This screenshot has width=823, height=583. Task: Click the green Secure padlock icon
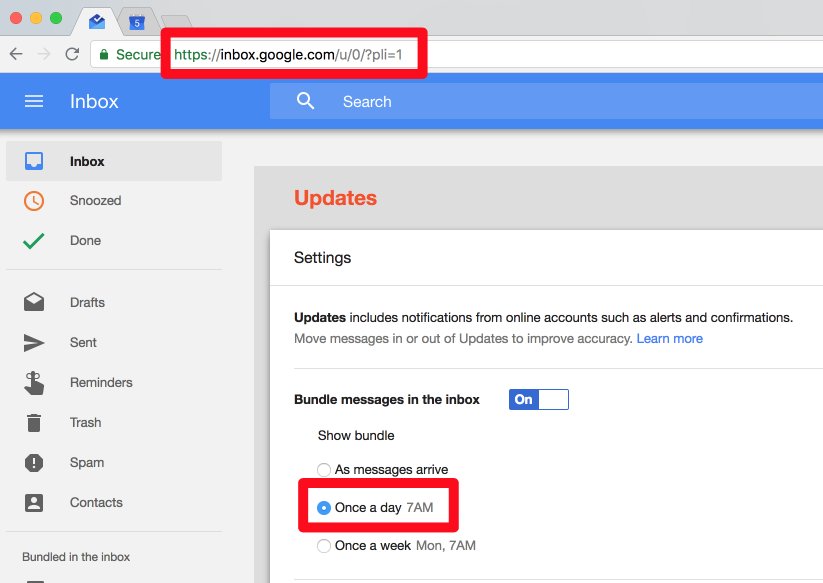click(x=104, y=54)
